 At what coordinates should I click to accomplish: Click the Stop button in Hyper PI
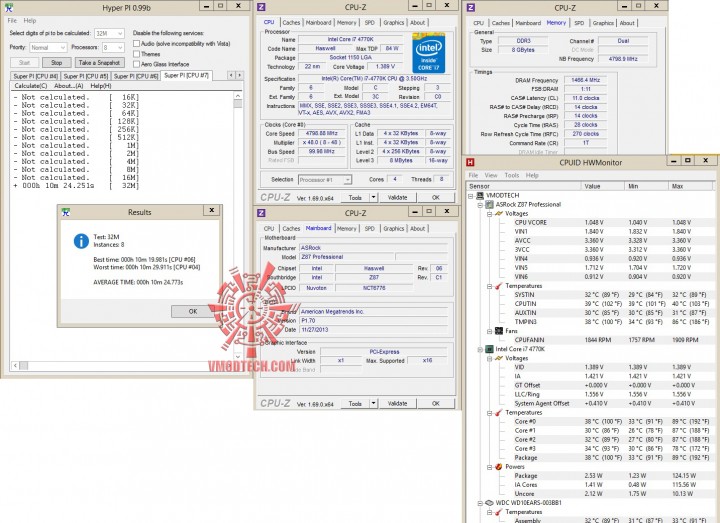pos(56,62)
